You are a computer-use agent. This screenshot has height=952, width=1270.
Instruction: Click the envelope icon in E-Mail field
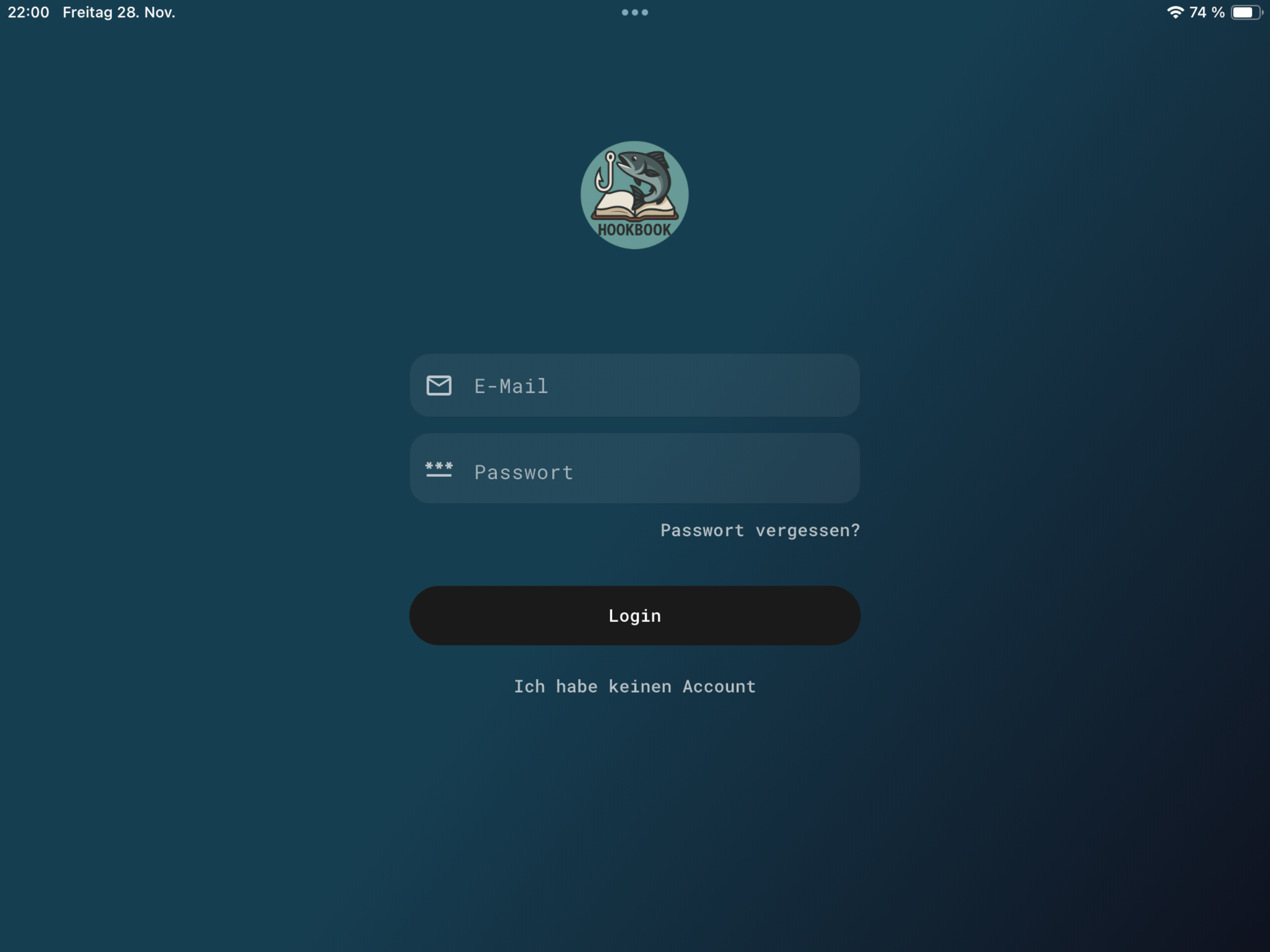point(439,386)
